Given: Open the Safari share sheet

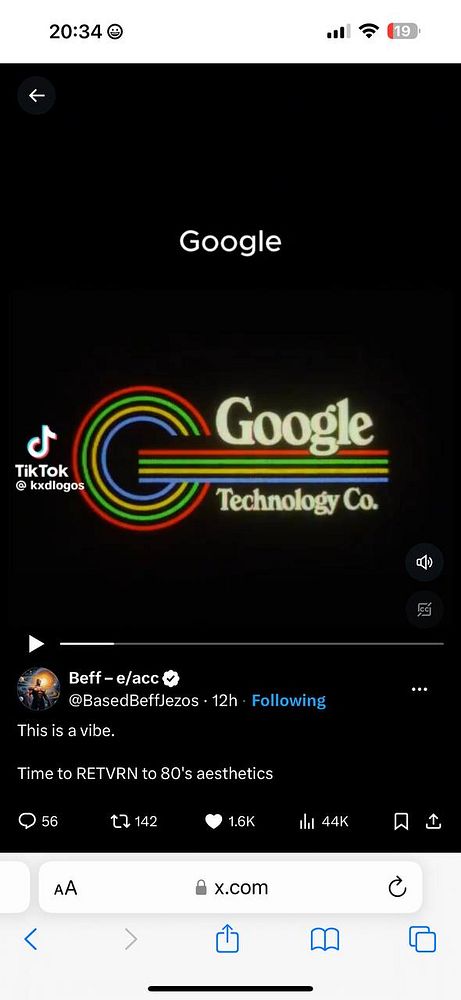Looking at the screenshot, I should 228,939.
